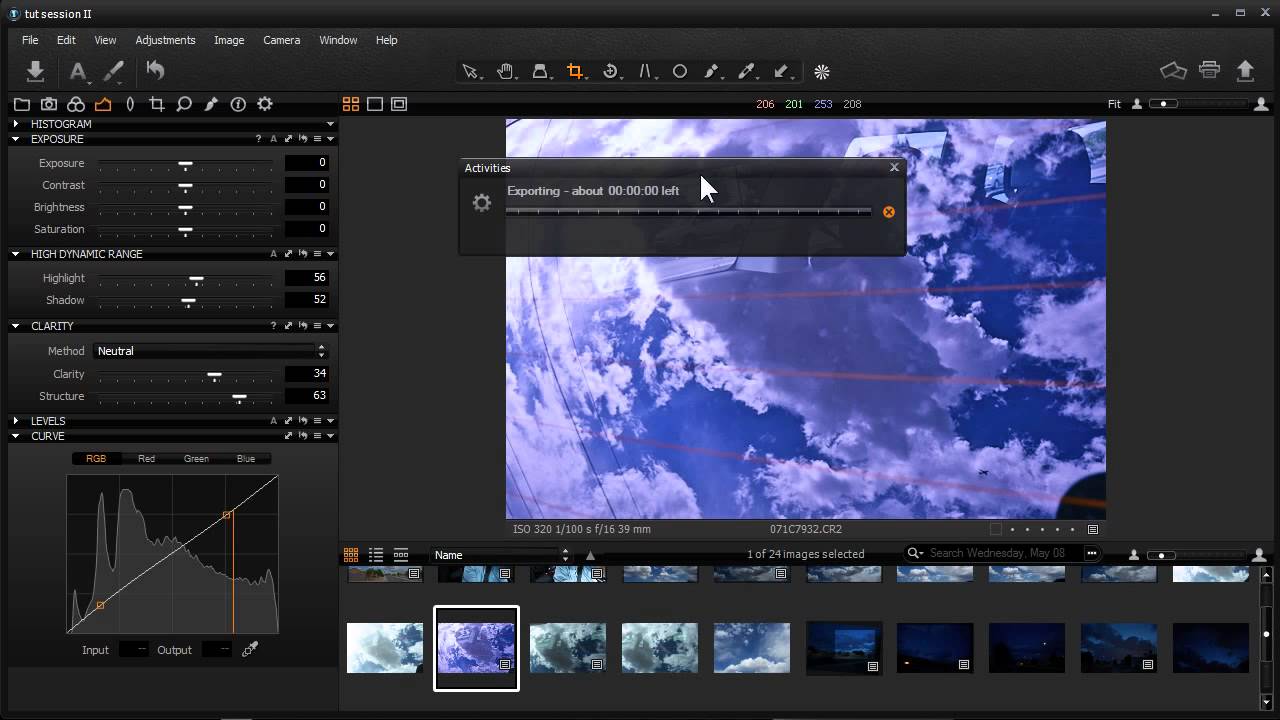Image resolution: width=1280 pixels, height=720 pixels.
Task: Open the Adjustments menu
Action: pos(165,40)
